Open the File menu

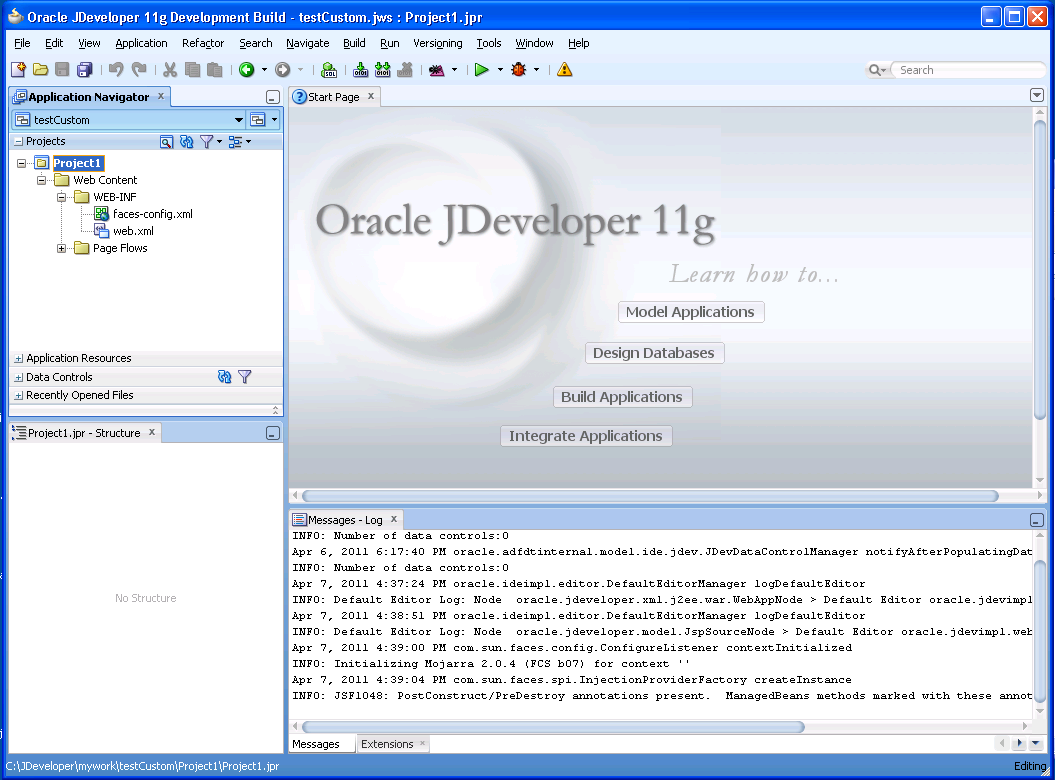22,43
